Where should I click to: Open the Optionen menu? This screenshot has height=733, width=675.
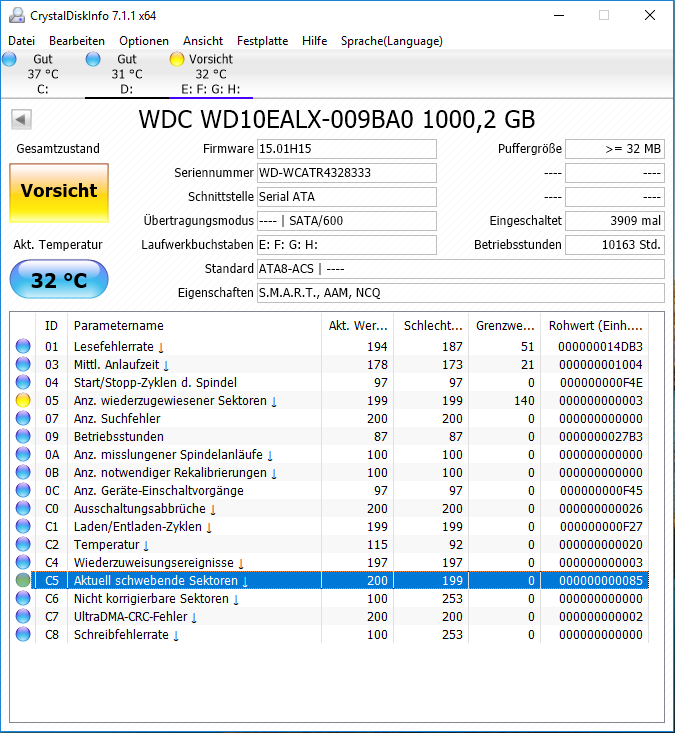tap(144, 41)
